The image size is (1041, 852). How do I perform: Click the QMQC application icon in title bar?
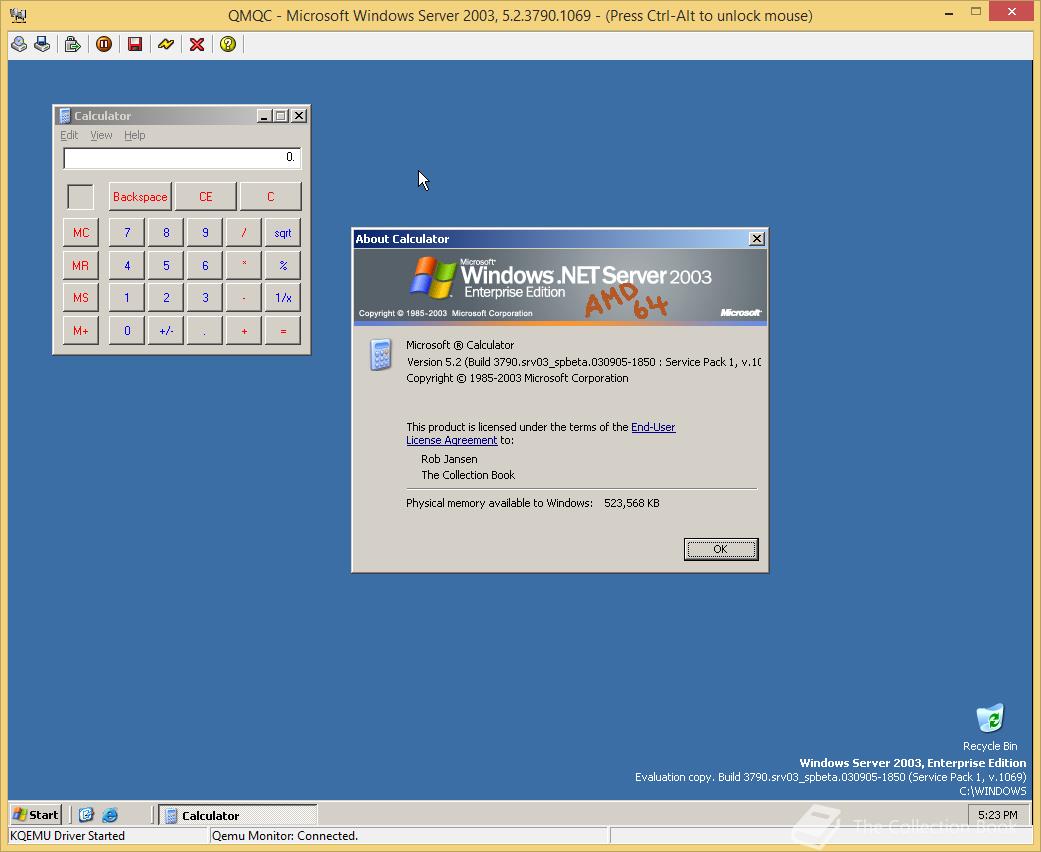[x=18, y=15]
